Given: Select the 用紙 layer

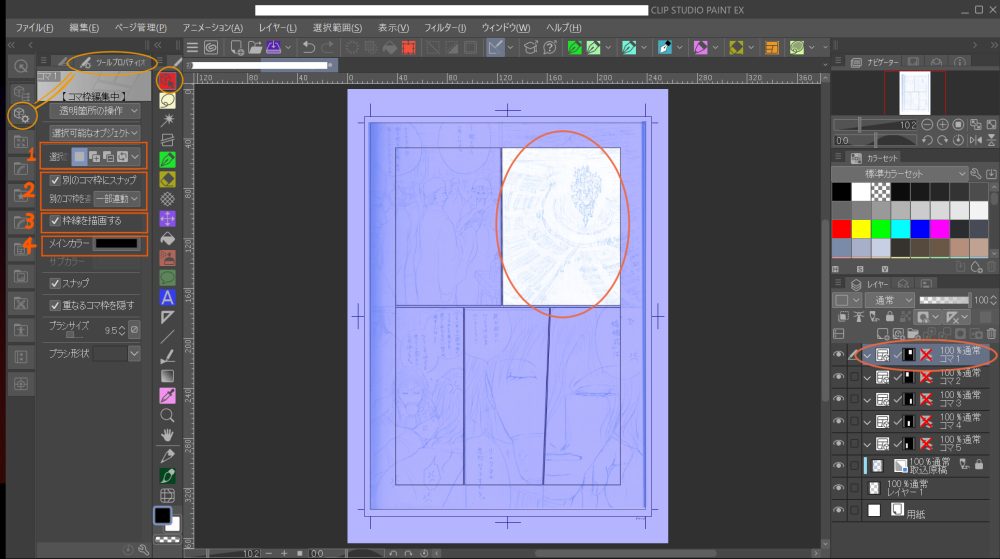Looking at the screenshot, I should (x=916, y=512).
